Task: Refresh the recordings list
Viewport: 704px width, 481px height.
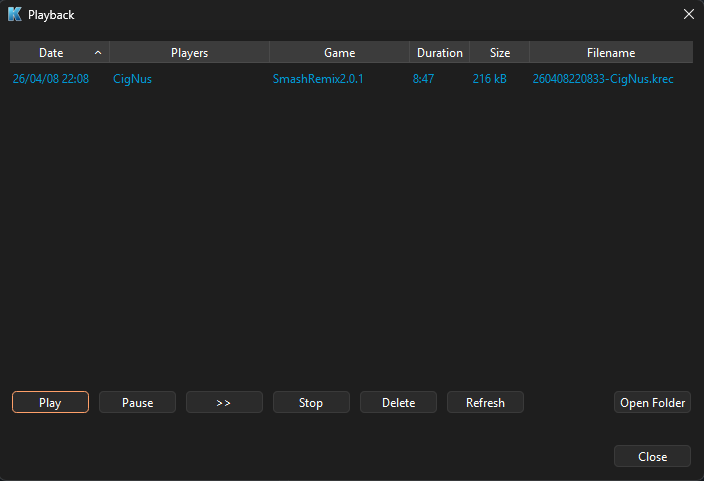Action: coord(485,402)
